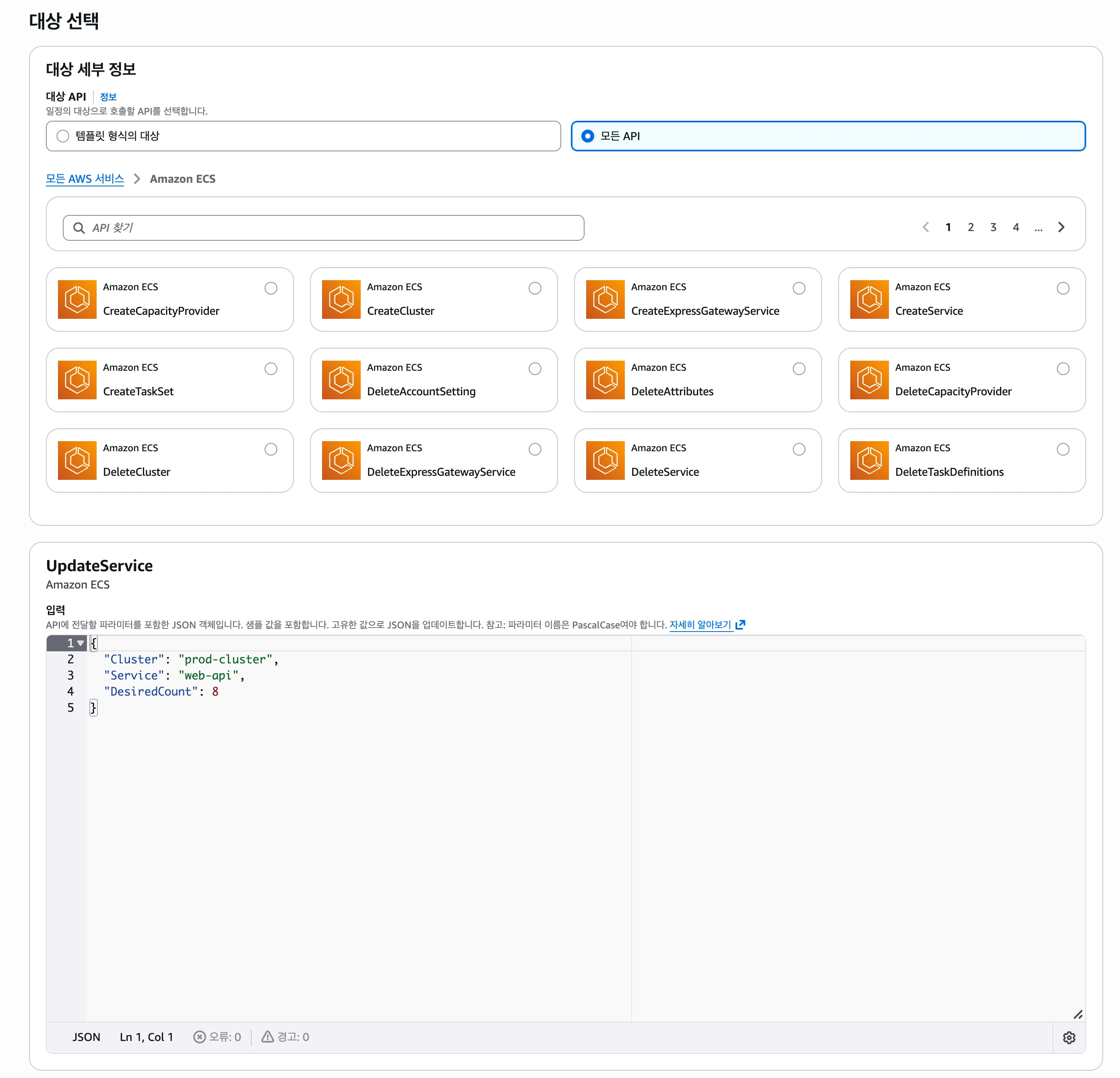
Task: Click line 4 "DesiredCount" in JSON editor
Action: tap(151, 691)
